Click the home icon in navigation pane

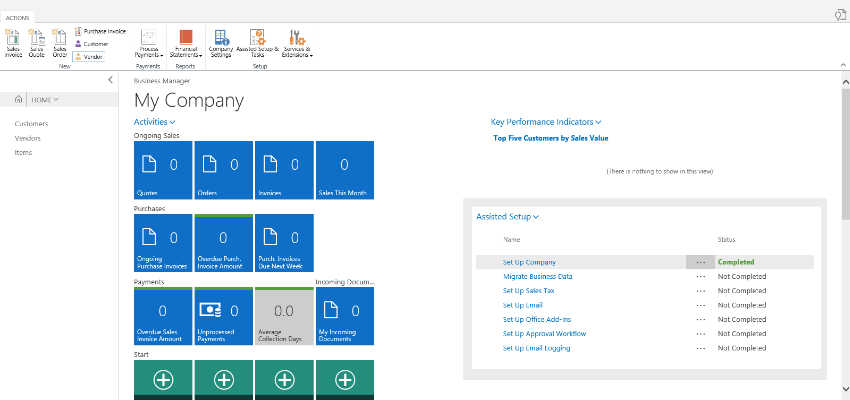(18, 99)
